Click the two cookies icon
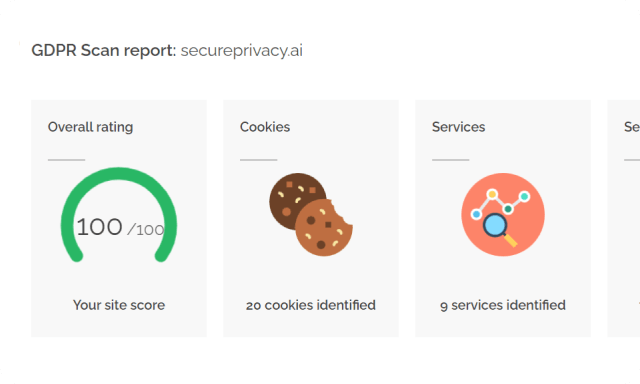The width and height of the screenshot is (640, 384). 311,215
